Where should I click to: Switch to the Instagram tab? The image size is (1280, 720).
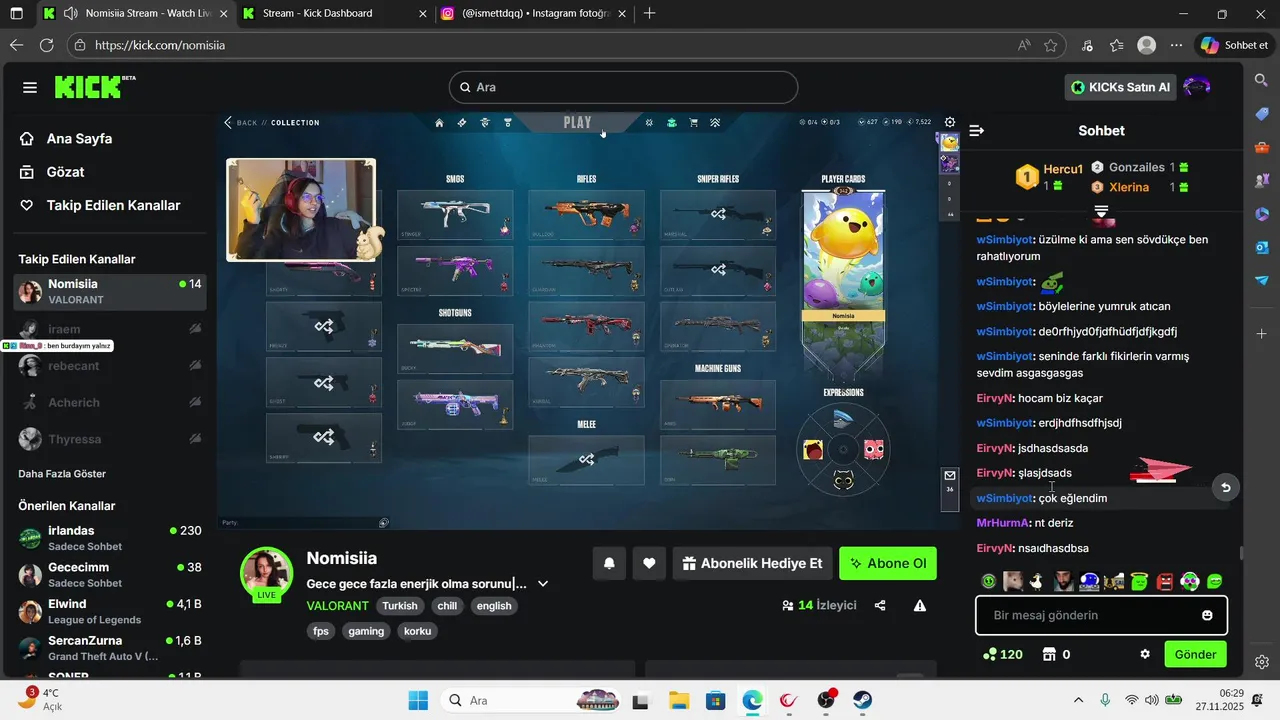coord(535,14)
